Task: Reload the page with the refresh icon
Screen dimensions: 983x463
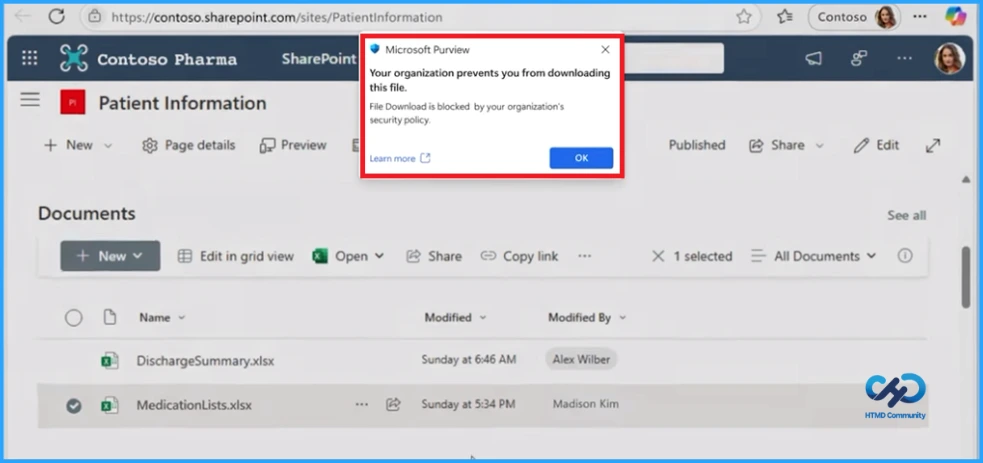Action: (56, 16)
